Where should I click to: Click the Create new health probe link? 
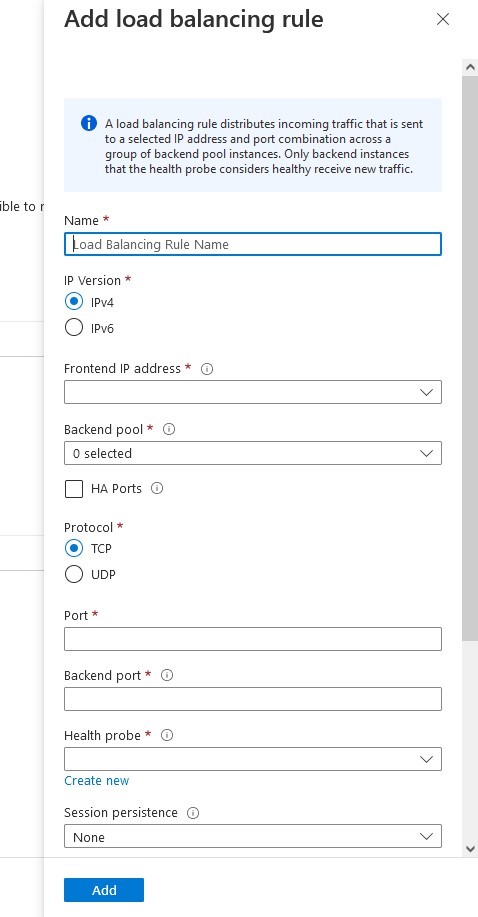pos(97,781)
